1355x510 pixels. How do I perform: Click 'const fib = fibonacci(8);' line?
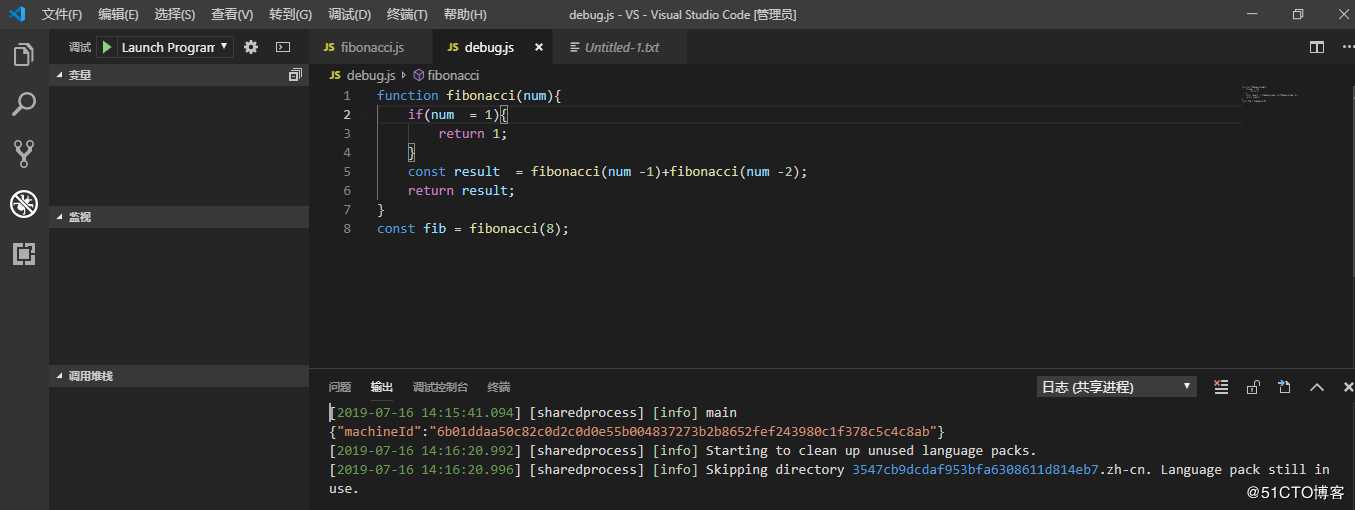[x=473, y=228]
